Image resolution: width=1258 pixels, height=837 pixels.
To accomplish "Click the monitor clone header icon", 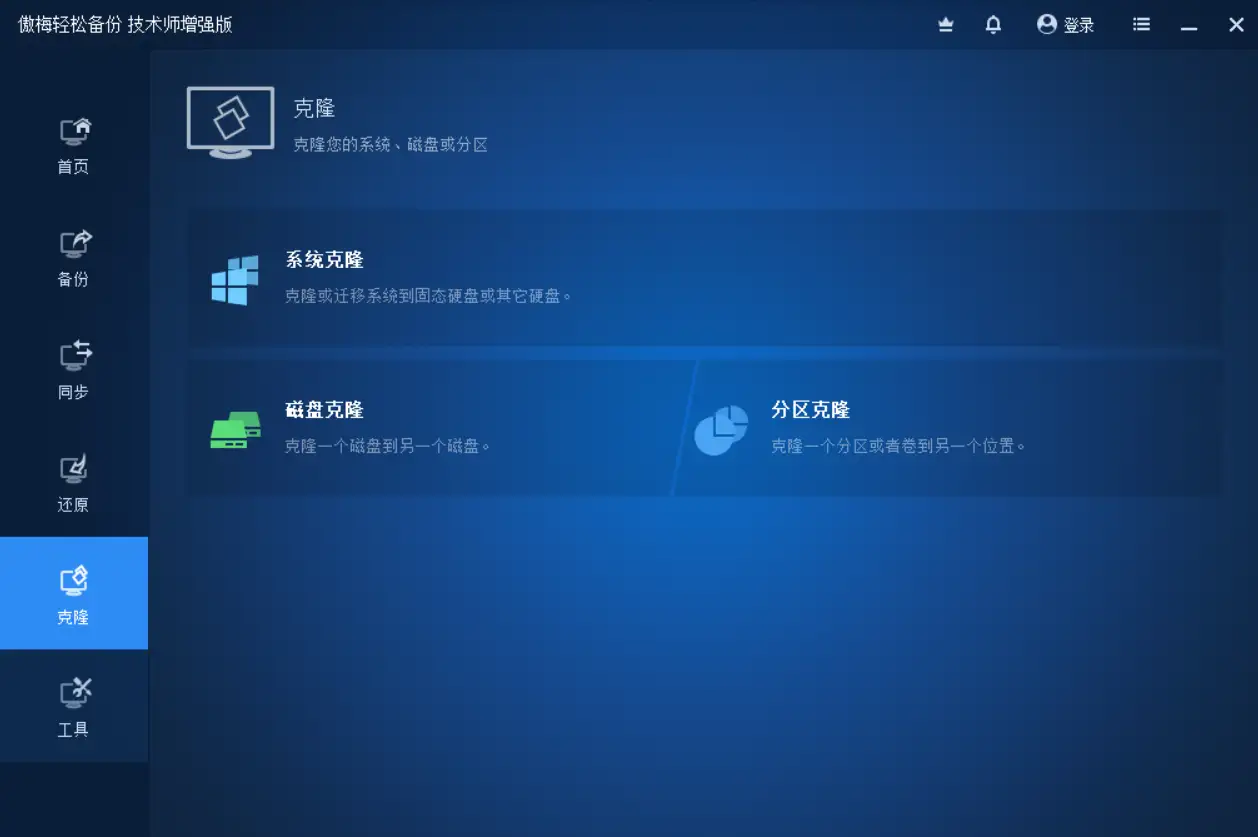I will (229, 121).
